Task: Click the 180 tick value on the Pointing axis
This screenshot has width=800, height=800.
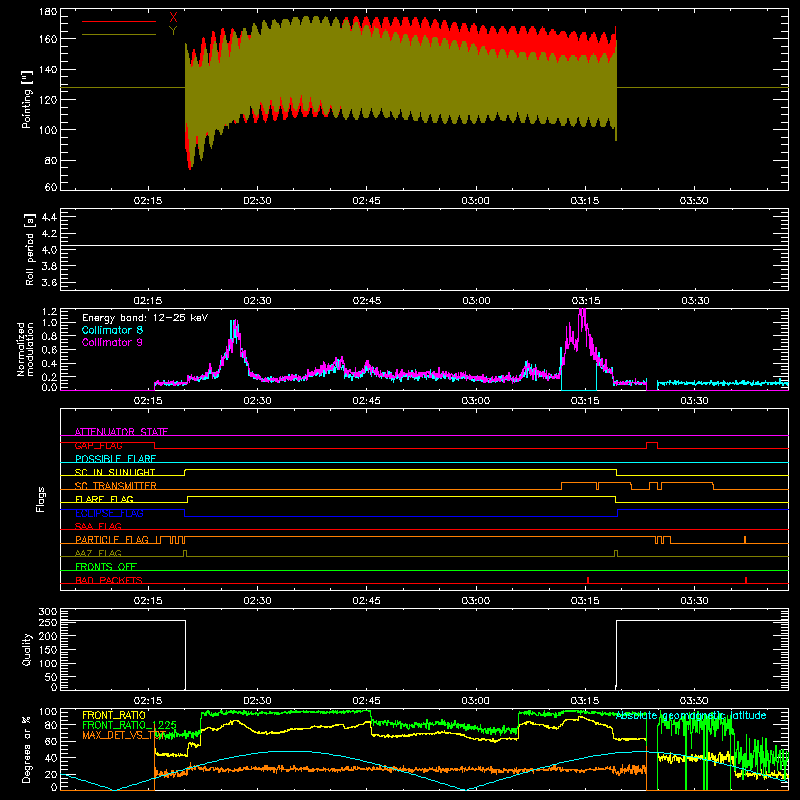Action: 48,12
